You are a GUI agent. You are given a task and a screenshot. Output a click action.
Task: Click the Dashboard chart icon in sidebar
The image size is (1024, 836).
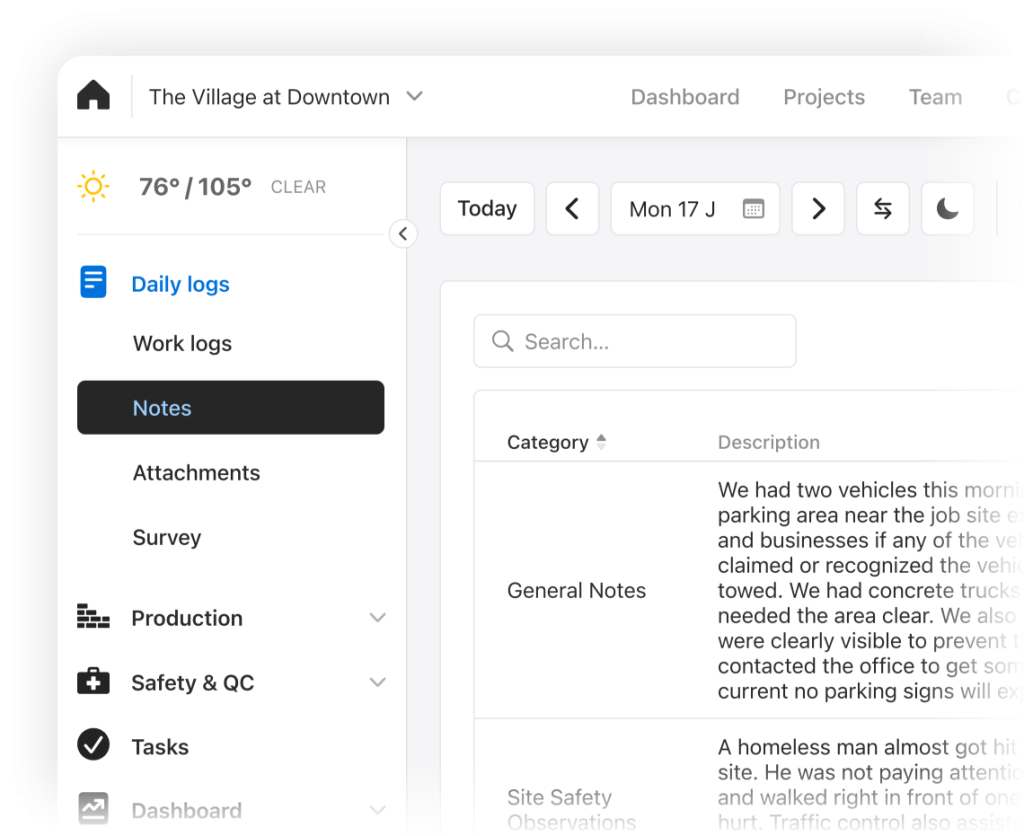click(93, 810)
